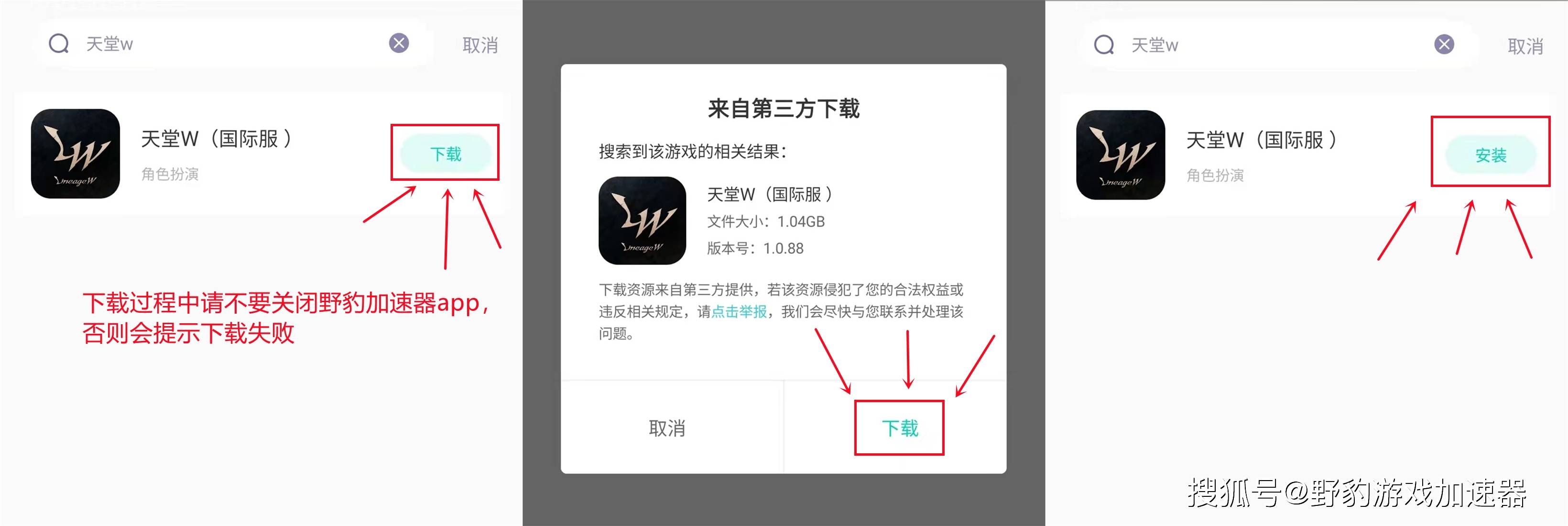Clear the right search field with X icon

[x=1445, y=44]
